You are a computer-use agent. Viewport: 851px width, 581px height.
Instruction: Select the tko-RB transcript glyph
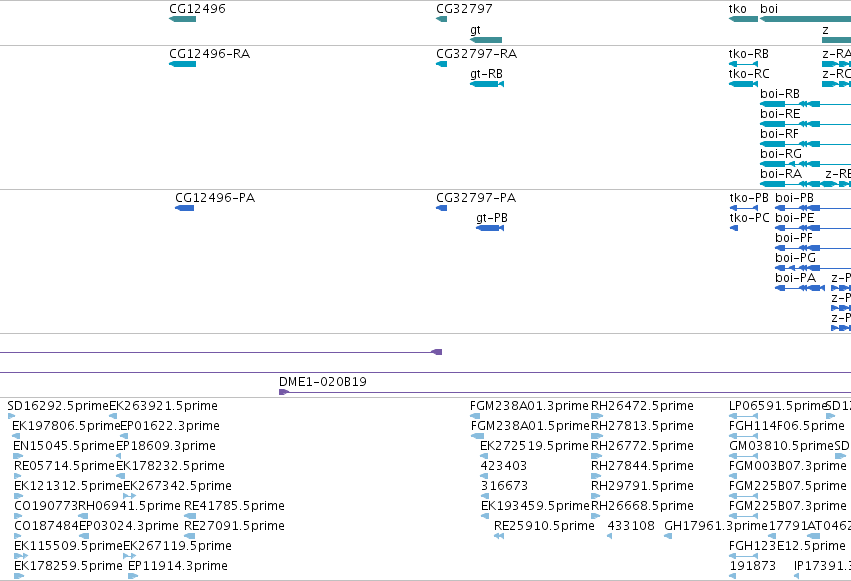pyautogui.click(x=743, y=64)
